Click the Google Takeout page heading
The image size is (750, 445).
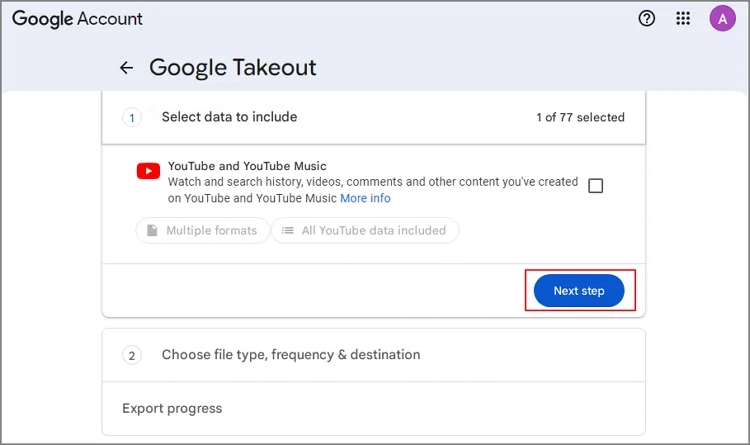click(232, 68)
